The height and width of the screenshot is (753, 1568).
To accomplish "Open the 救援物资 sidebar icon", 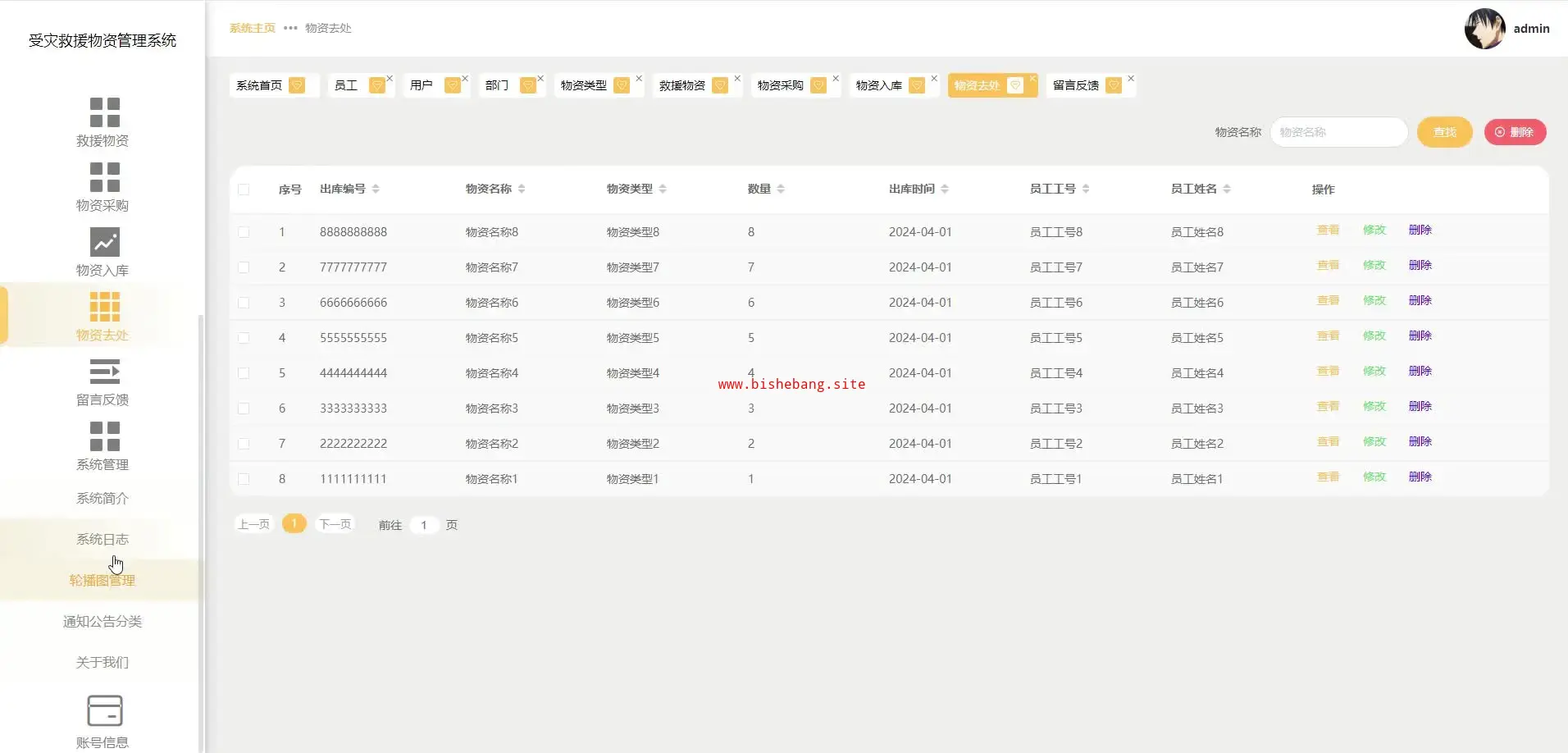I will point(104,112).
